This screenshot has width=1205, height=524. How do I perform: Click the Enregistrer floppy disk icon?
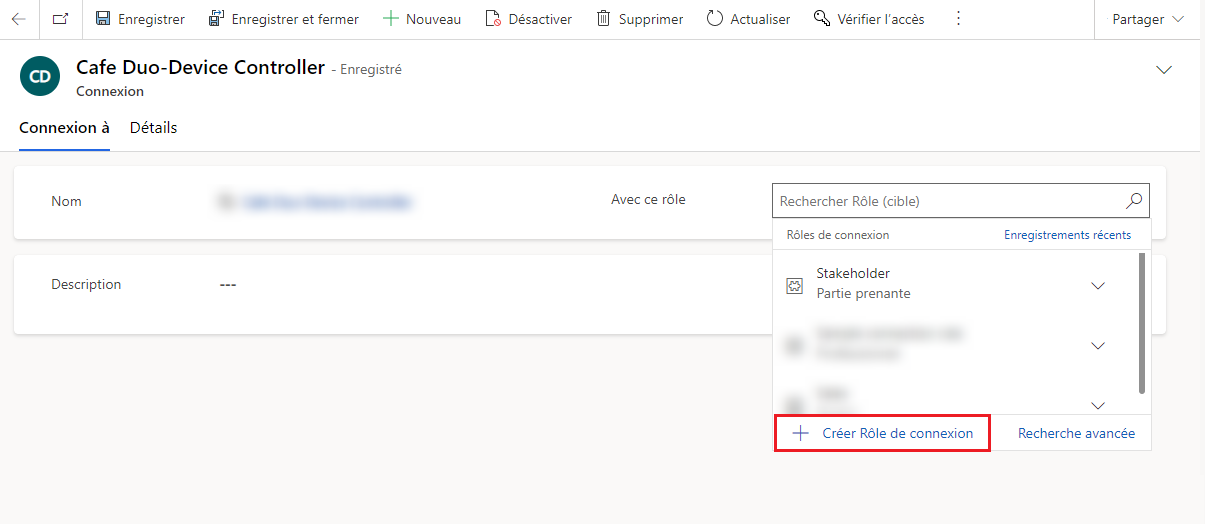pos(103,19)
